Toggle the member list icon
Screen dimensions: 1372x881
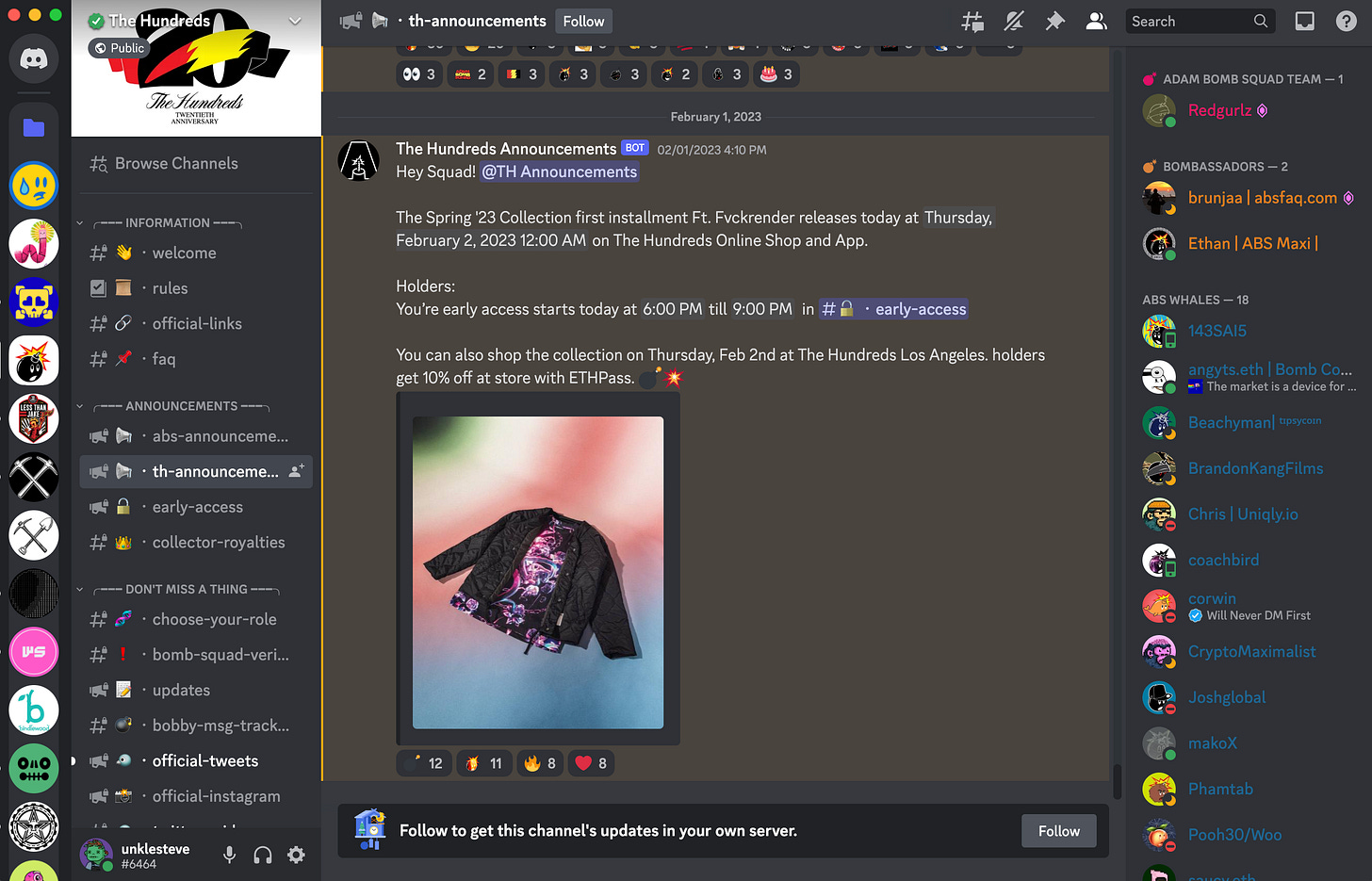click(x=1096, y=21)
